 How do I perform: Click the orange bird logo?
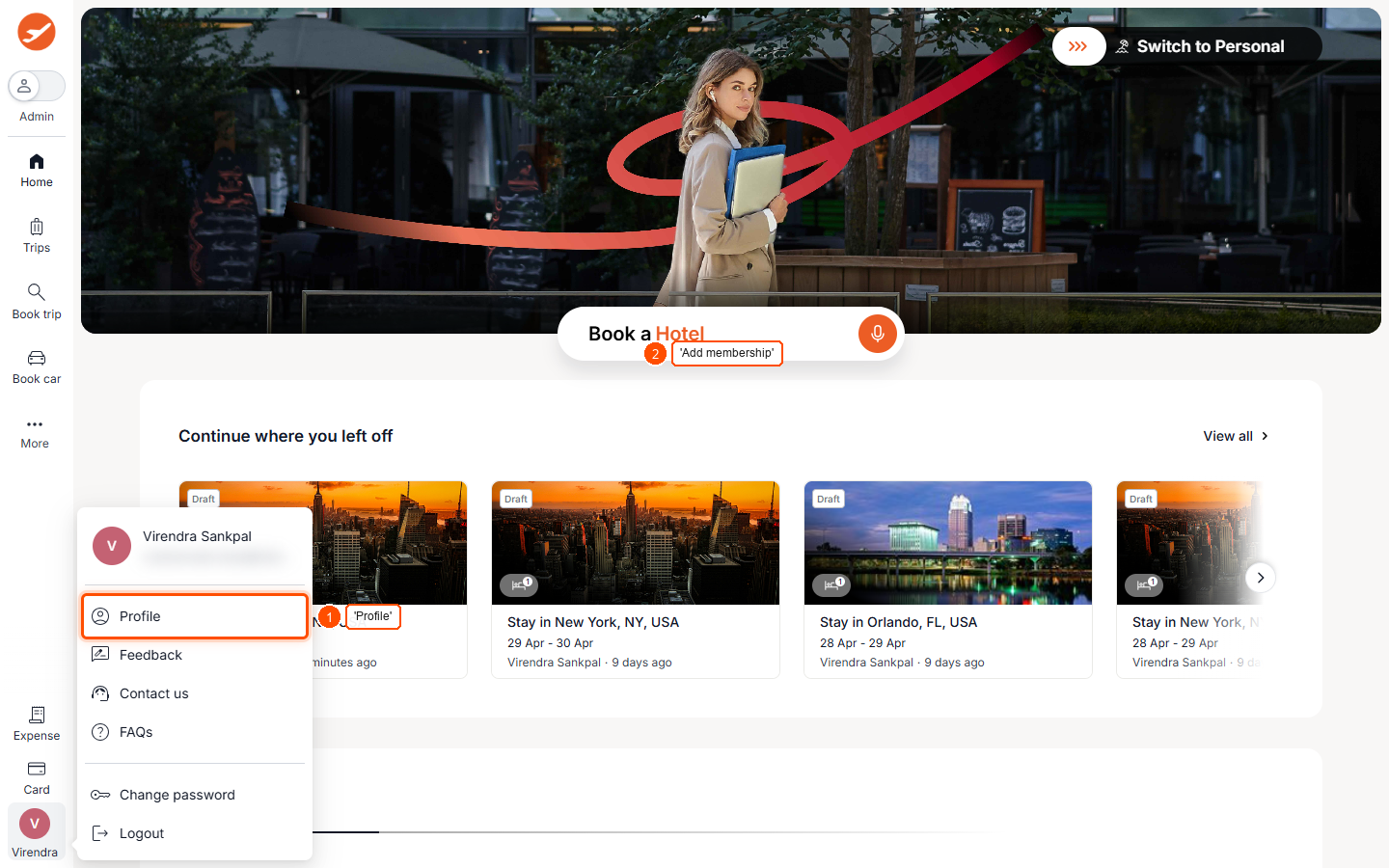pyautogui.click(x=37, y=32)
